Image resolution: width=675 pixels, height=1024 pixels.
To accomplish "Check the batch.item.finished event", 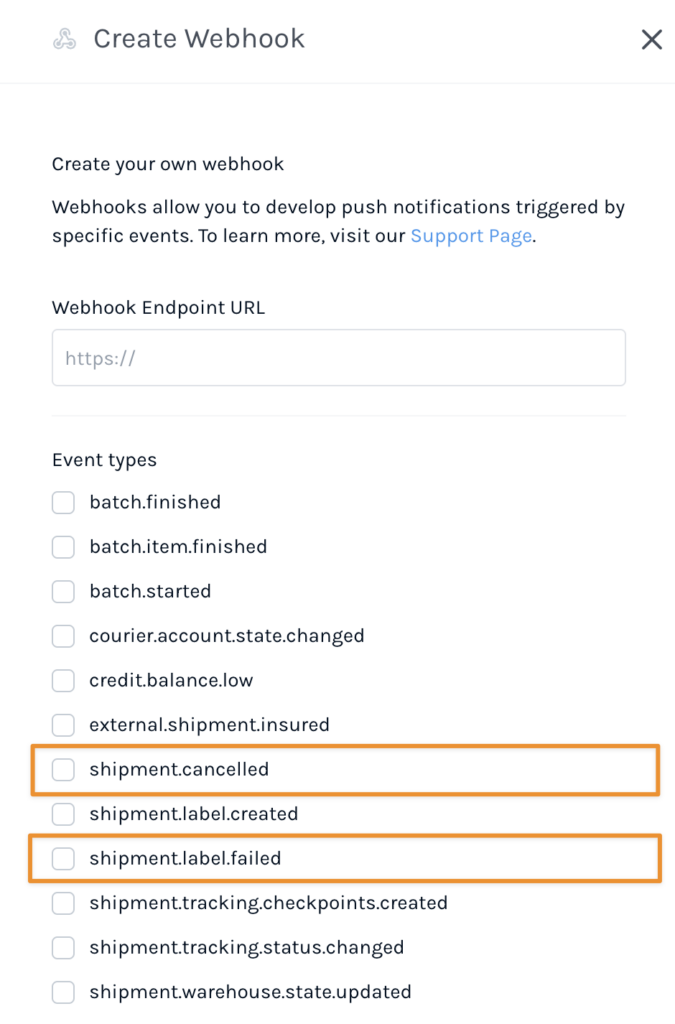I will tap(63, 547).
